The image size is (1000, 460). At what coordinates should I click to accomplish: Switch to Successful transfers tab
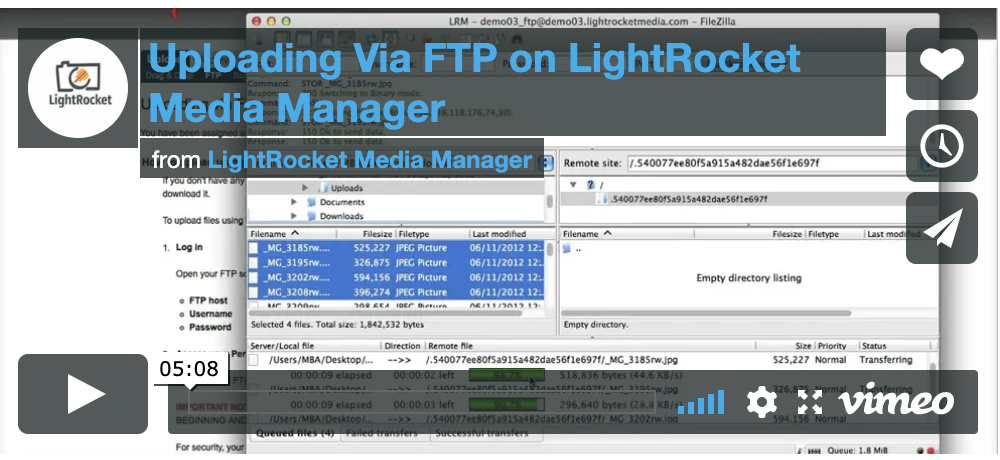click(482, 433)
